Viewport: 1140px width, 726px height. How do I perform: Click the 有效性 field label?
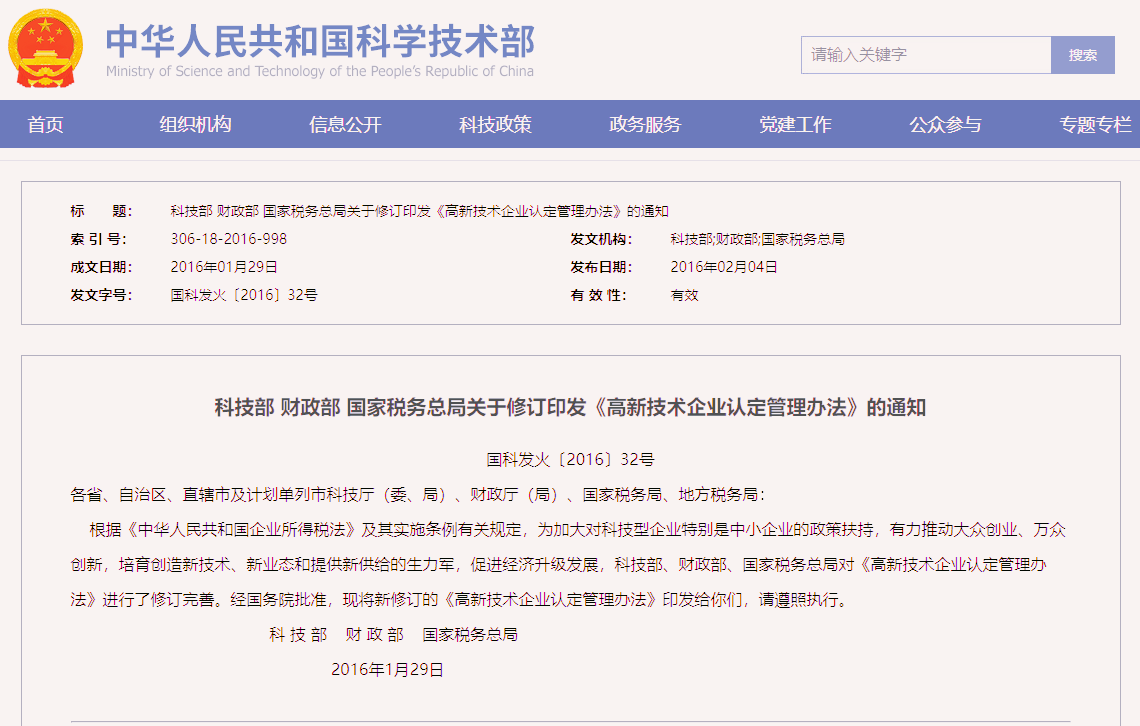598,295
